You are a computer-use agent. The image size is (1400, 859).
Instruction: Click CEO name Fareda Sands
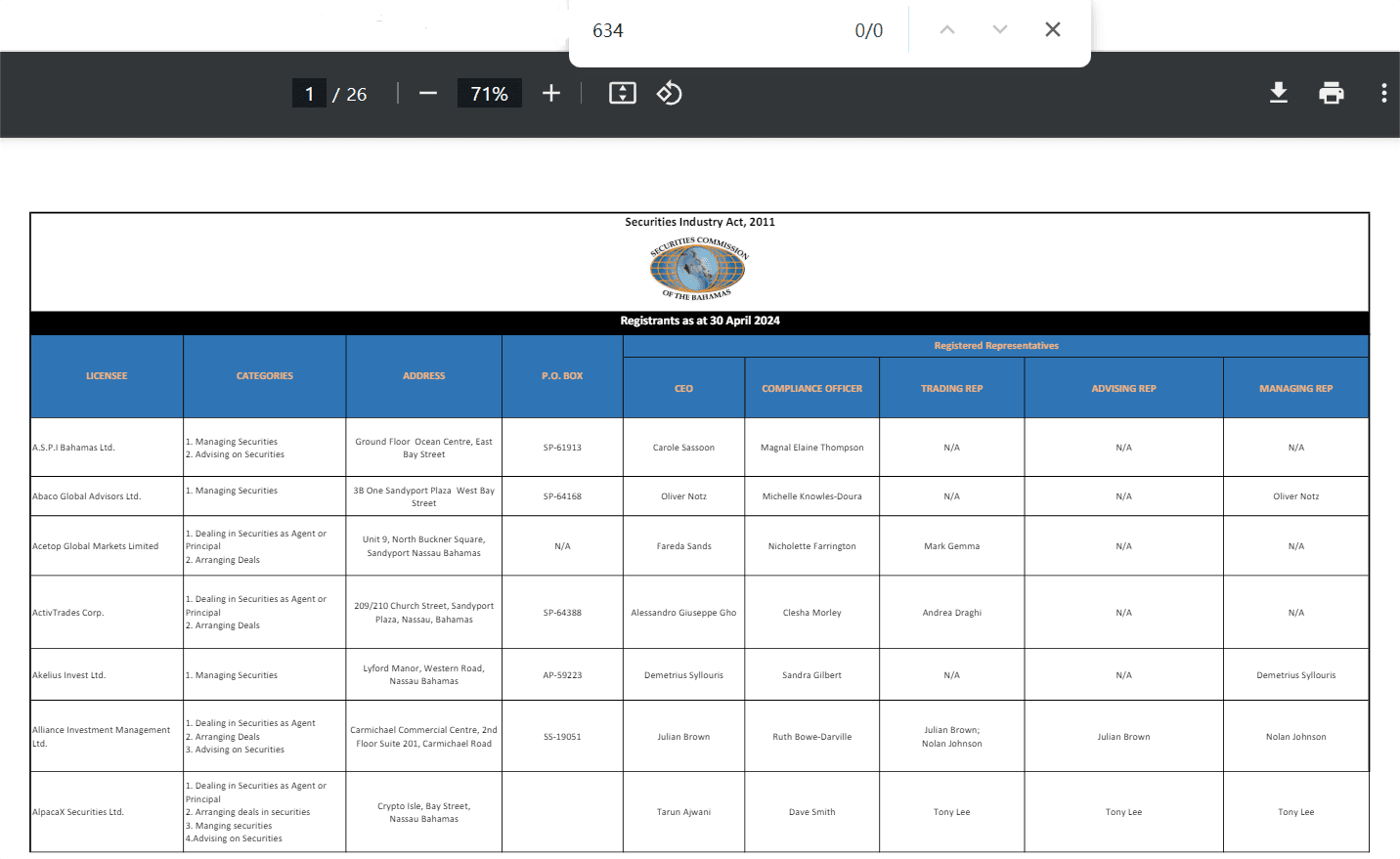pyautogui.click(x=684, y=546)
